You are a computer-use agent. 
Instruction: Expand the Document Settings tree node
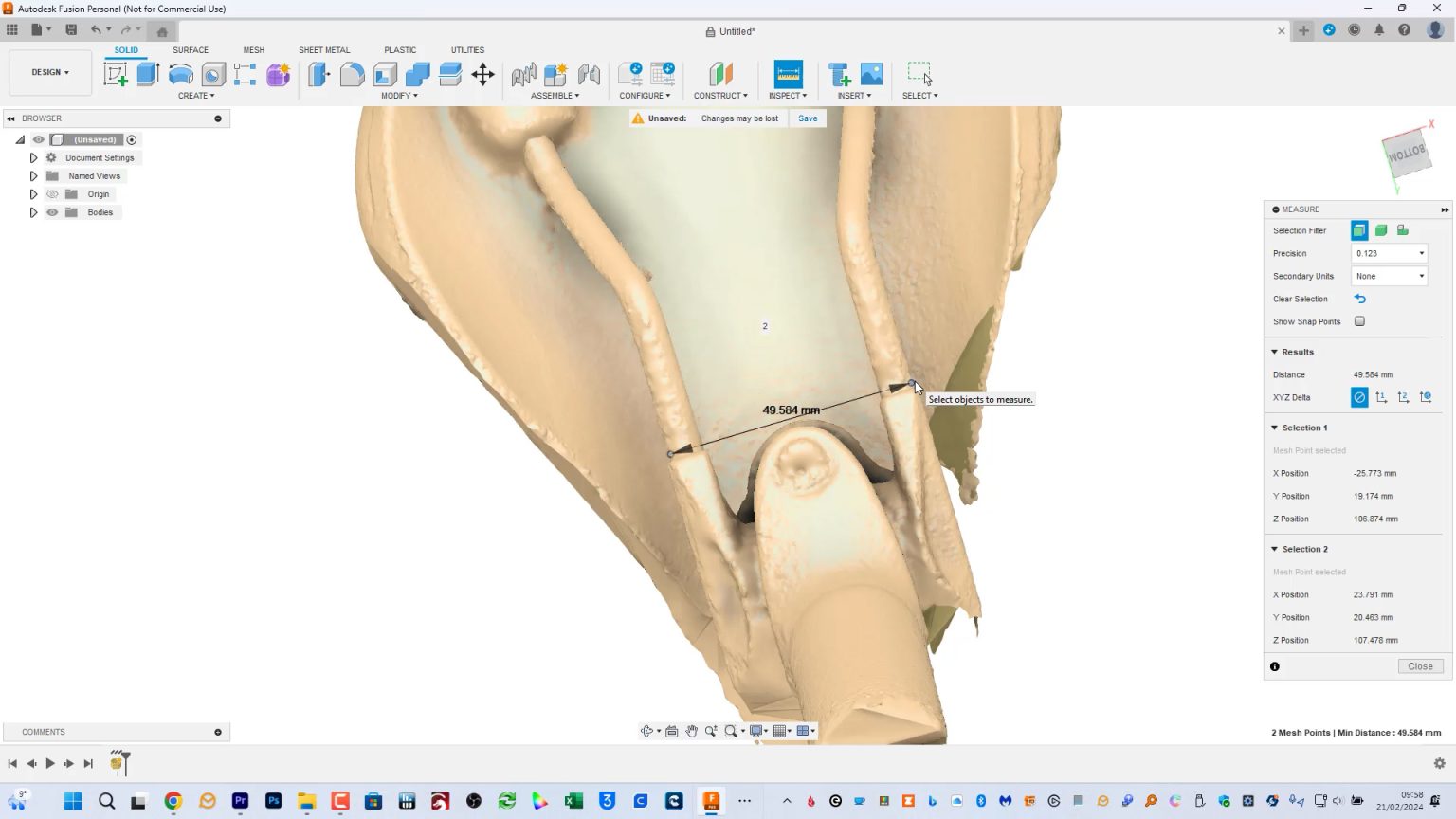point(33,158)
